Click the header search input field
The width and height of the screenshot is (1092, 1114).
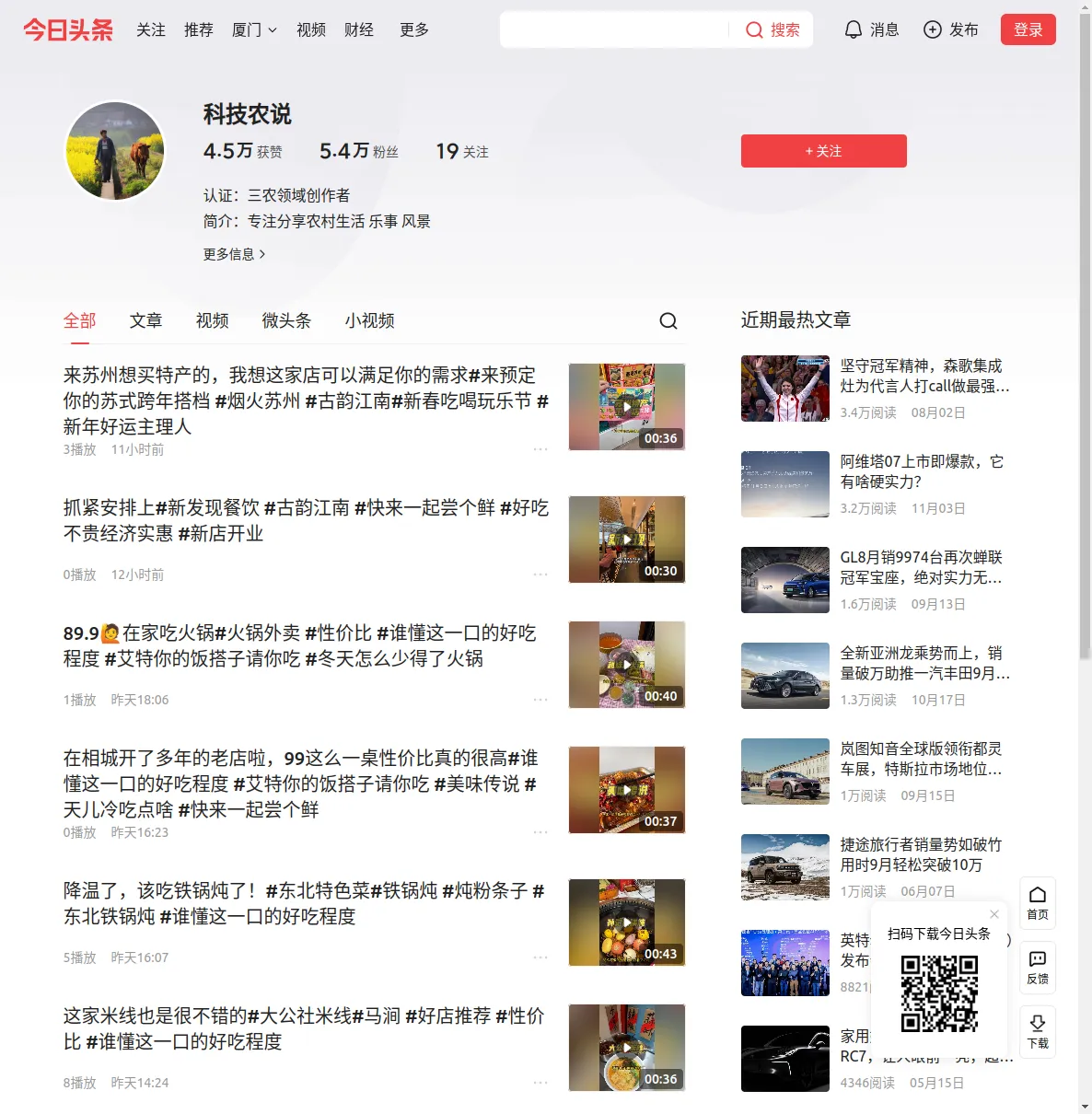pyautogui.click(x=615, y=29)
